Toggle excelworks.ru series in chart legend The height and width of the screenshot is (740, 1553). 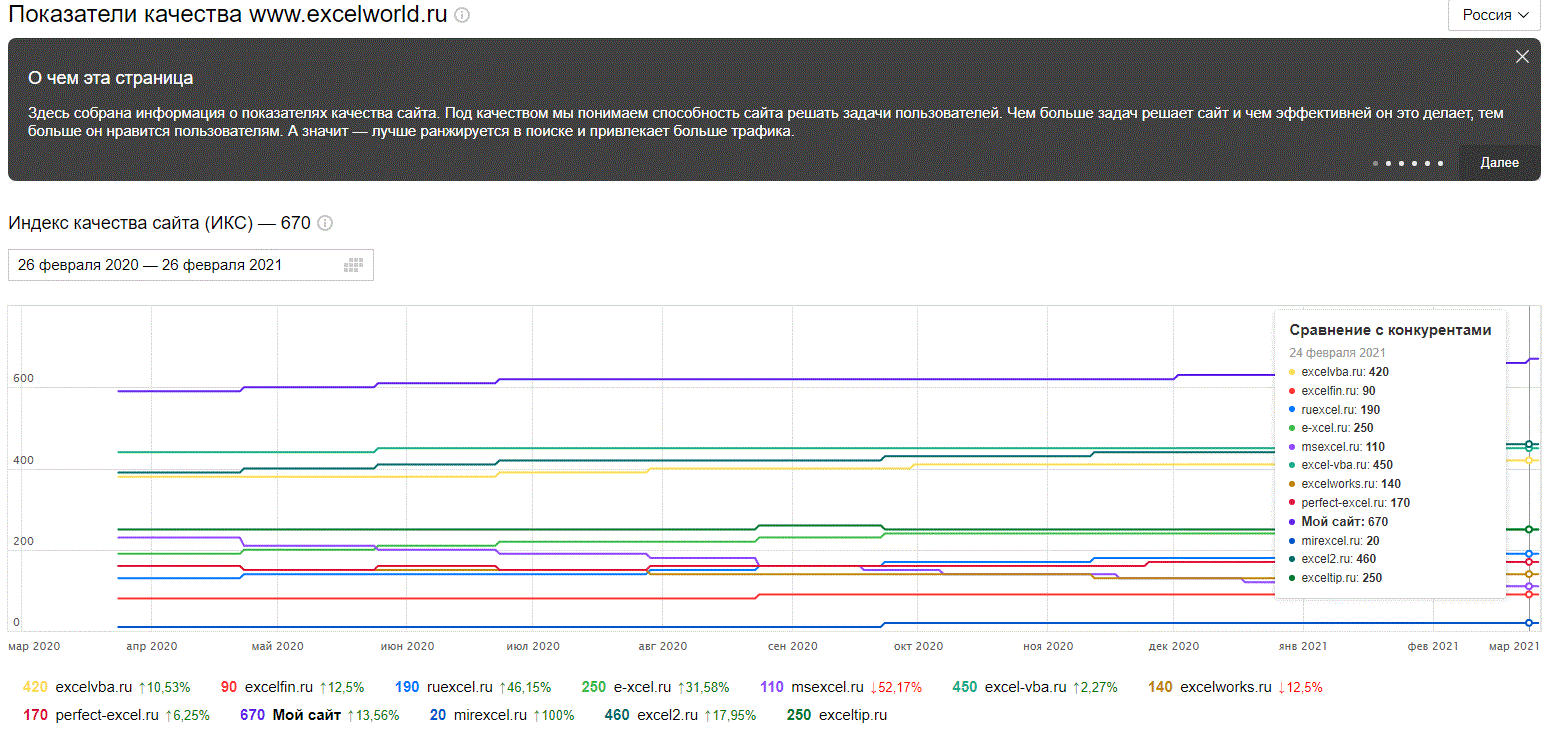(1235, 687)
